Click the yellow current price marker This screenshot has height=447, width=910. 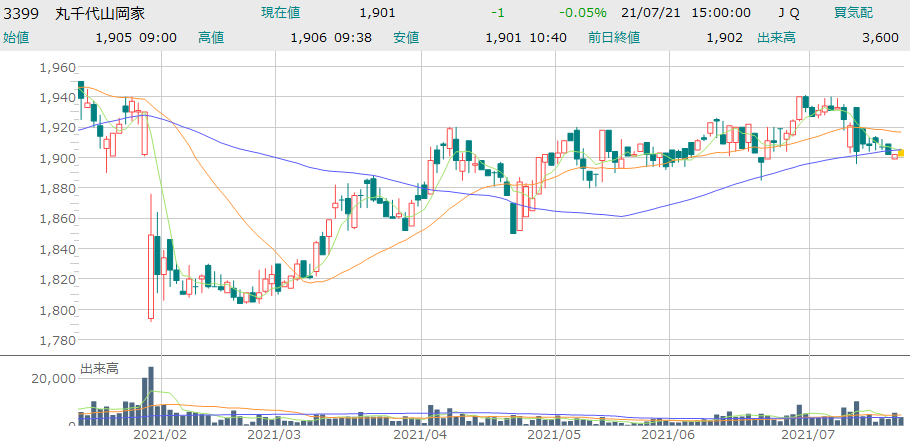pyautogui.click(x=901, y=153)
